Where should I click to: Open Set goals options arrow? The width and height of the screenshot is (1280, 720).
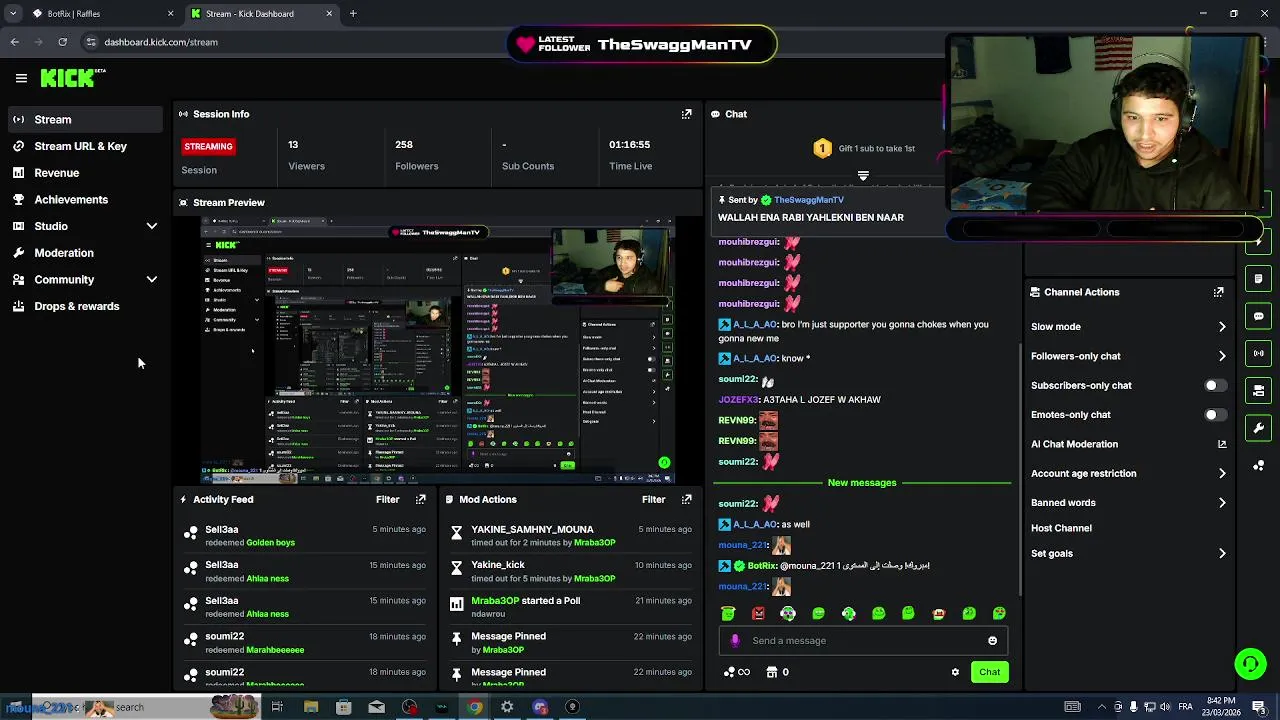[1222, 554]
